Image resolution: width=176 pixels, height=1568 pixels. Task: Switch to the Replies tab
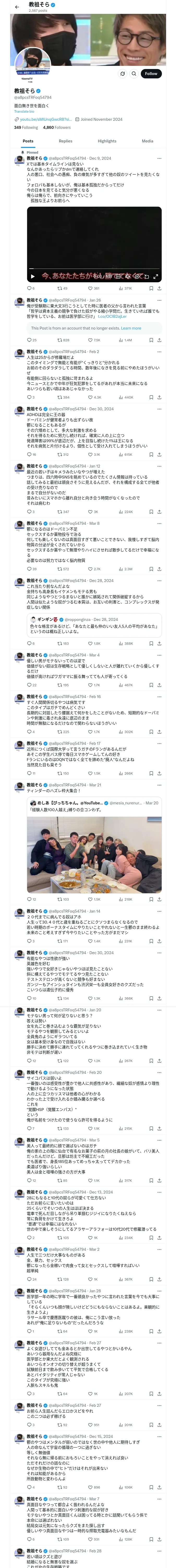click(65, 141)
